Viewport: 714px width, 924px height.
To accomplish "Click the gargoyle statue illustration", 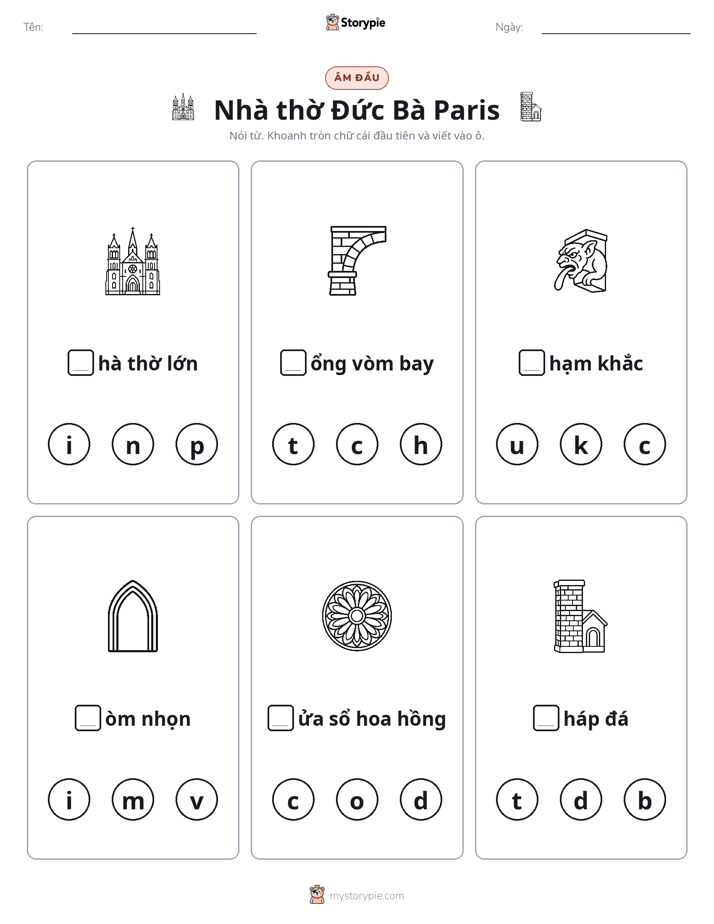I will coord(581,260).
